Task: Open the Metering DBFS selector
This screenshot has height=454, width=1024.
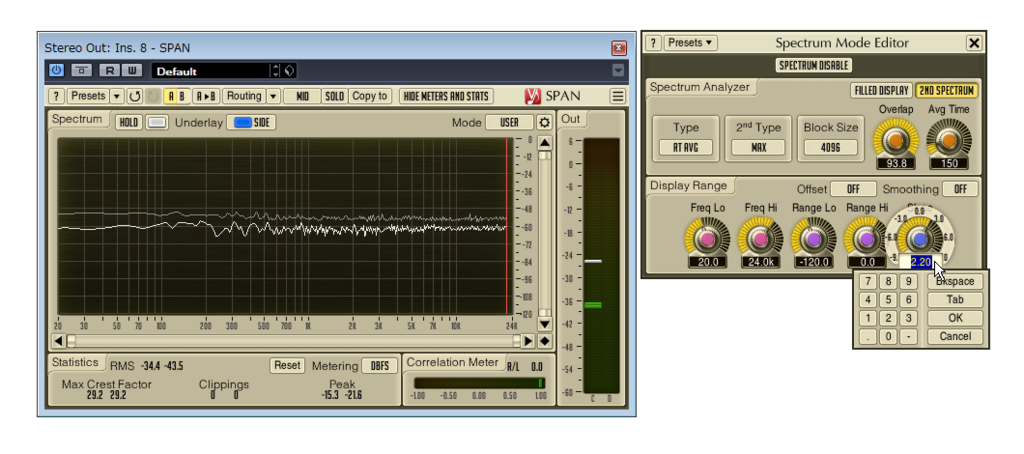Action: (x=380, y=366)
